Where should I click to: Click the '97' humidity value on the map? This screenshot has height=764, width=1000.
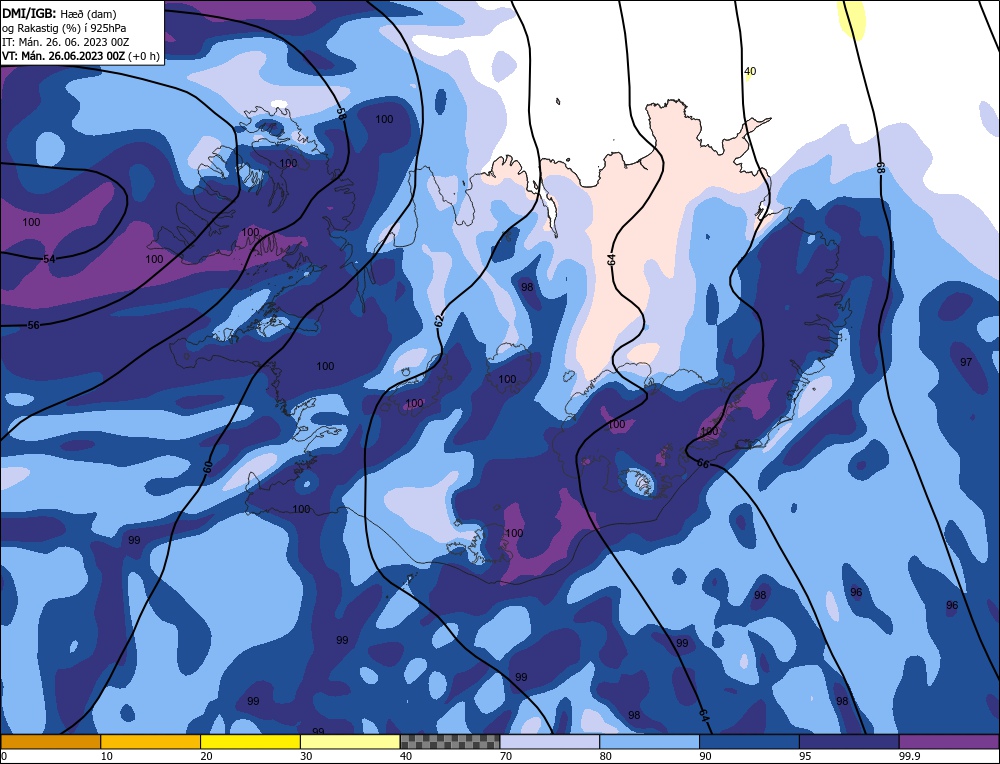coord(966,362)
